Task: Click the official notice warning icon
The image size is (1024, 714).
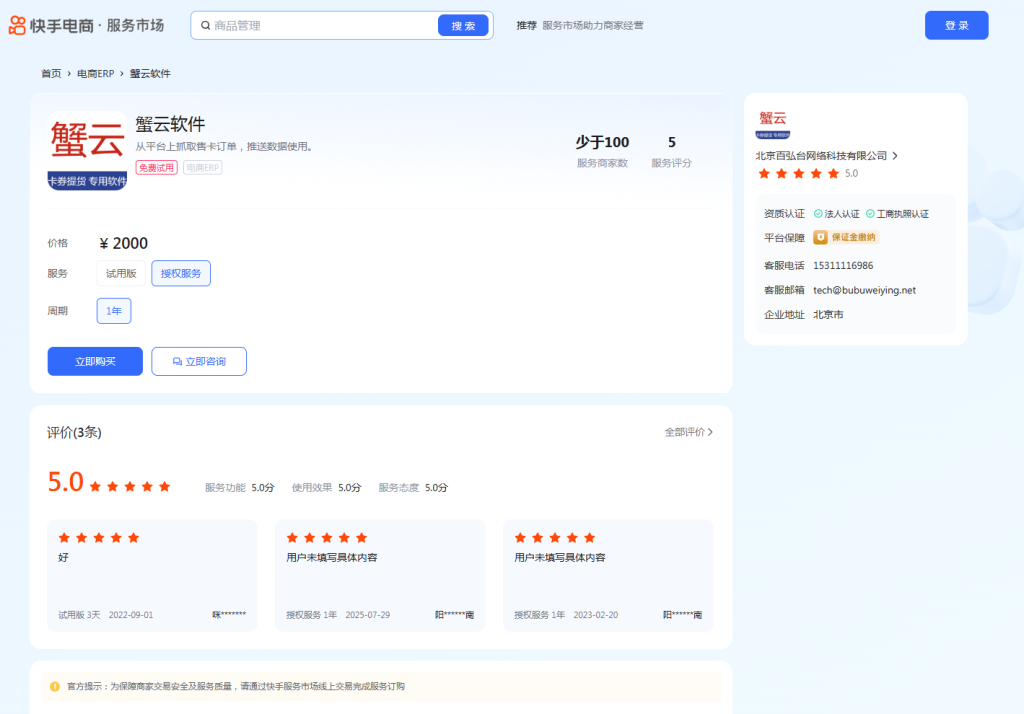Action: pos(55,687)
